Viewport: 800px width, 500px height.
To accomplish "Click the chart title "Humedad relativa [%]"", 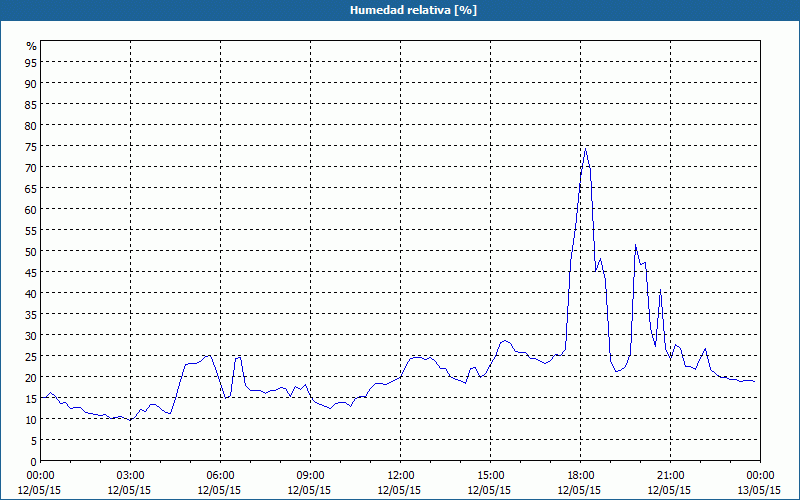I will point(413,10).
